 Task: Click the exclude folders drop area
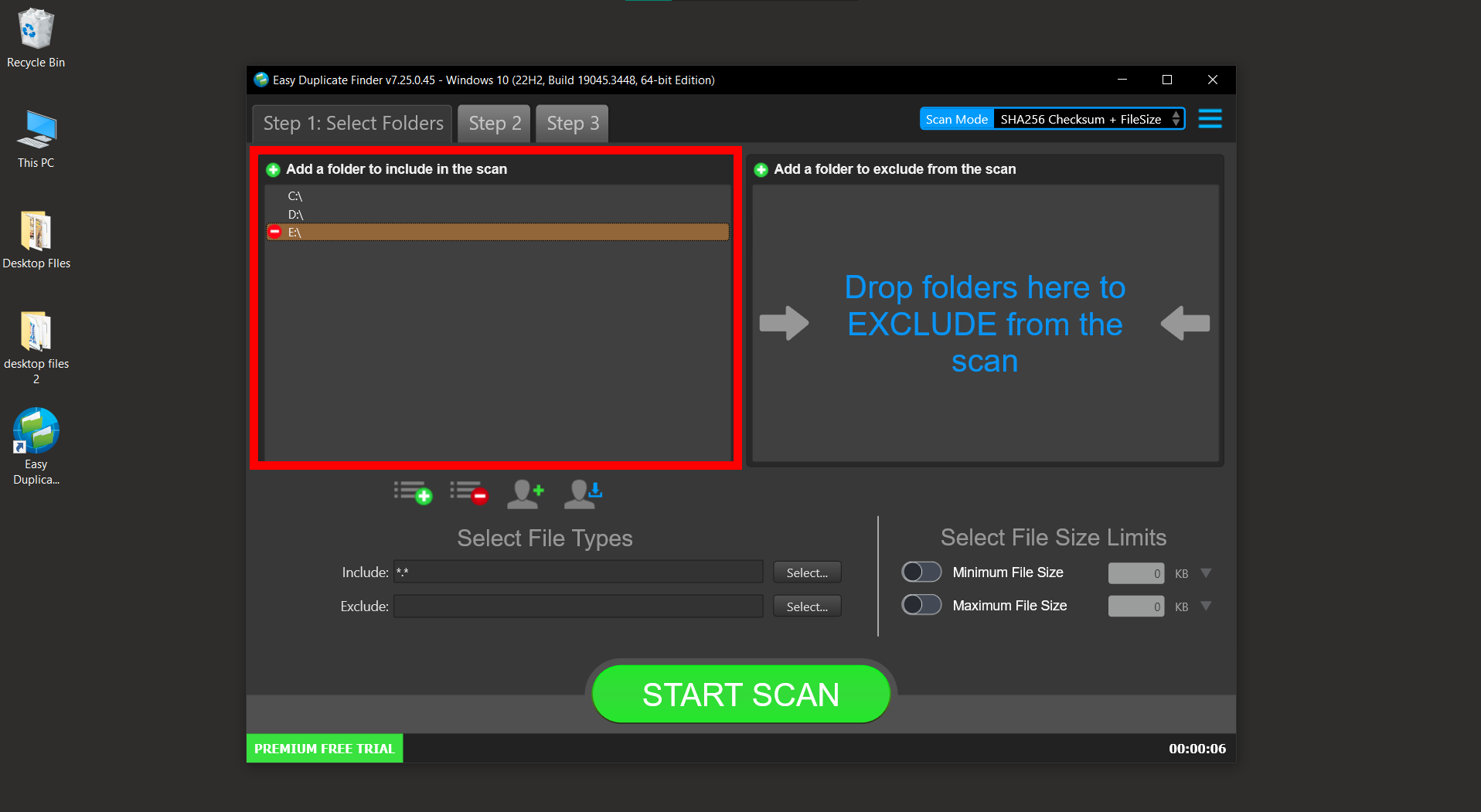click(985, 323)
